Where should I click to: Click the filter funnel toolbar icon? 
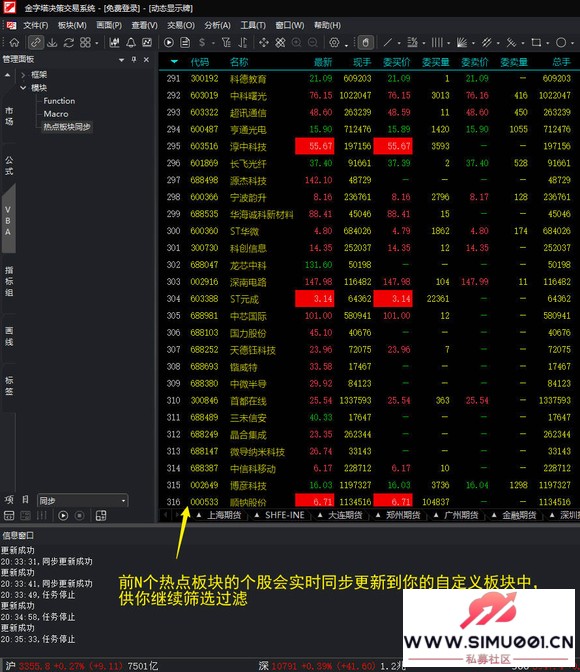(x=226, y=42)
